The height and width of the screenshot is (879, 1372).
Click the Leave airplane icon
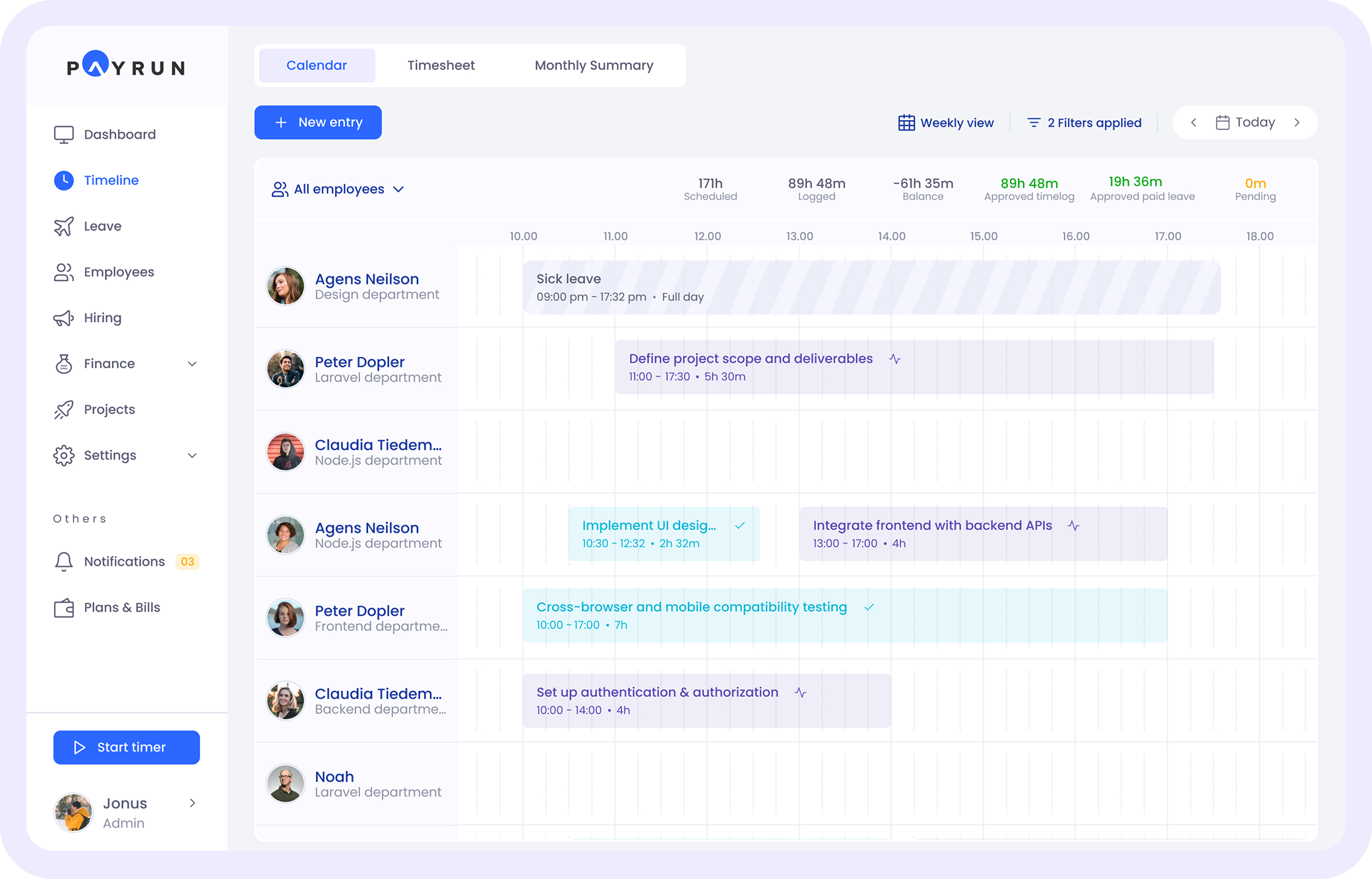[x=63, y=226]
